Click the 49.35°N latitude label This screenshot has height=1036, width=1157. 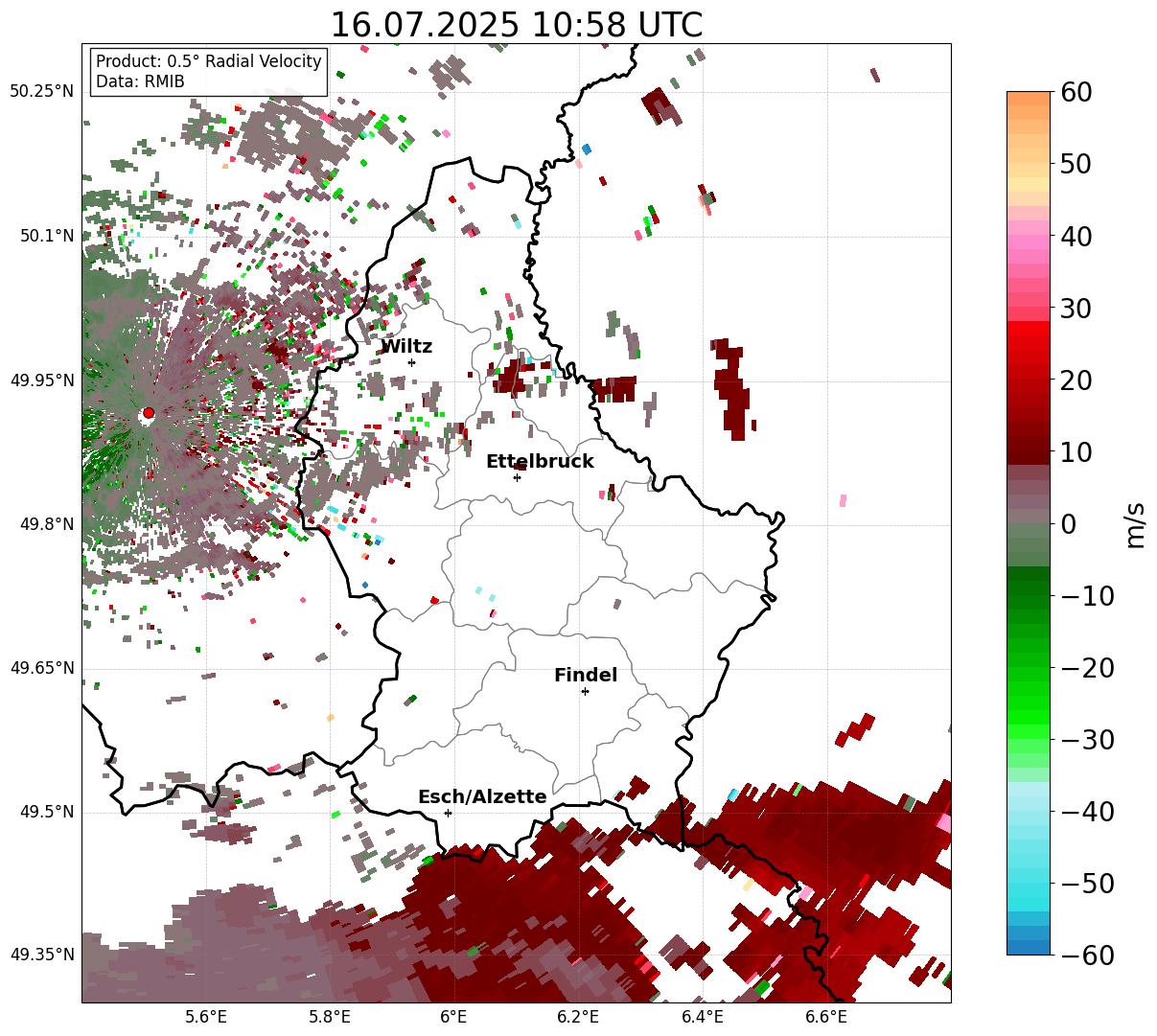[41, 955]
